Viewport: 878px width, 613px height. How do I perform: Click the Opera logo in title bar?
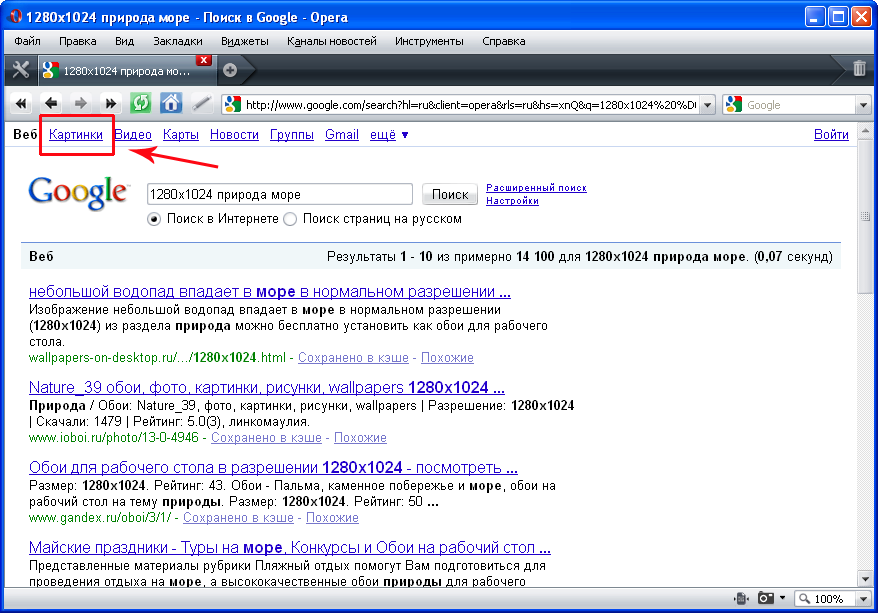15,17
